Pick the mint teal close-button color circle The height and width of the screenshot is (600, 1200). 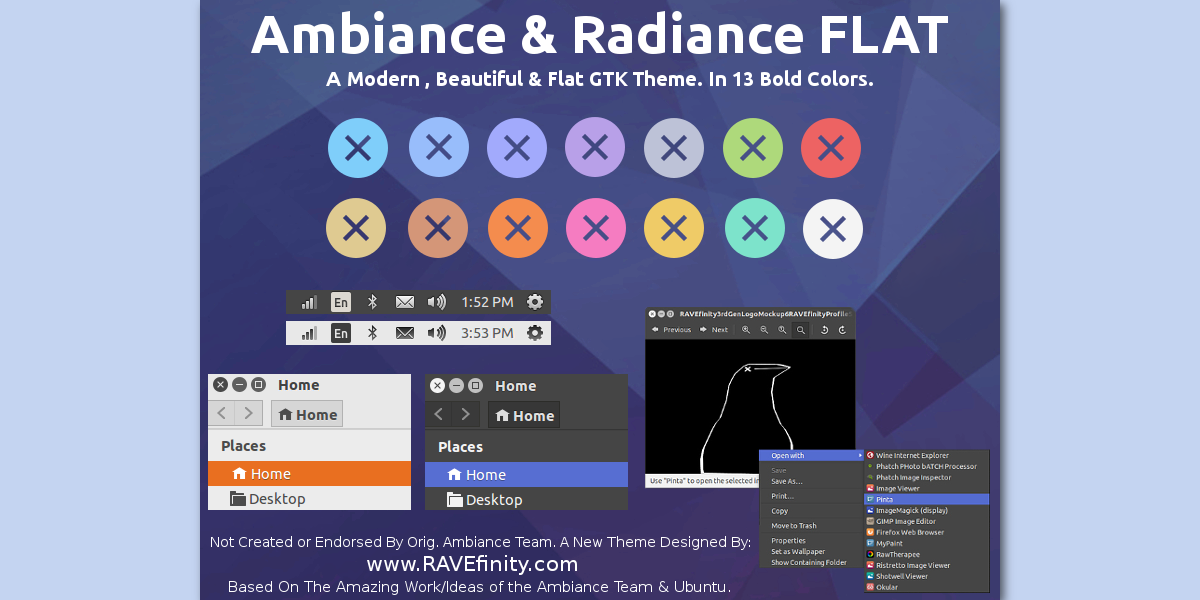click(754, 229)
